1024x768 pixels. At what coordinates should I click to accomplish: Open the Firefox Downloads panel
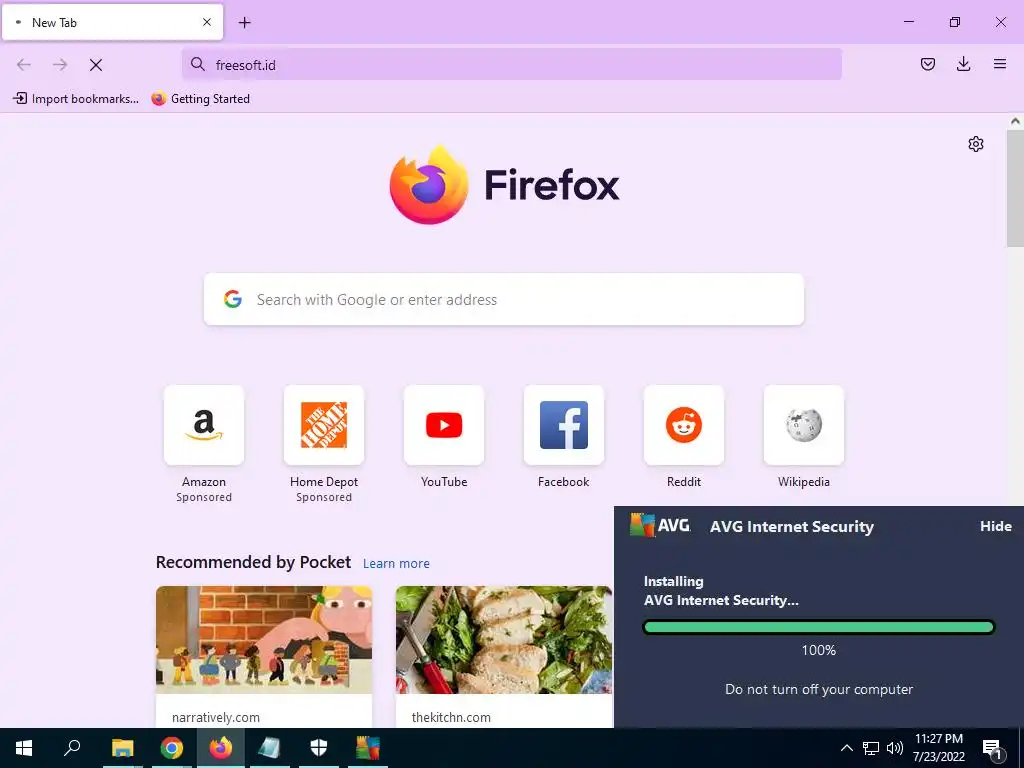[963, 64]
